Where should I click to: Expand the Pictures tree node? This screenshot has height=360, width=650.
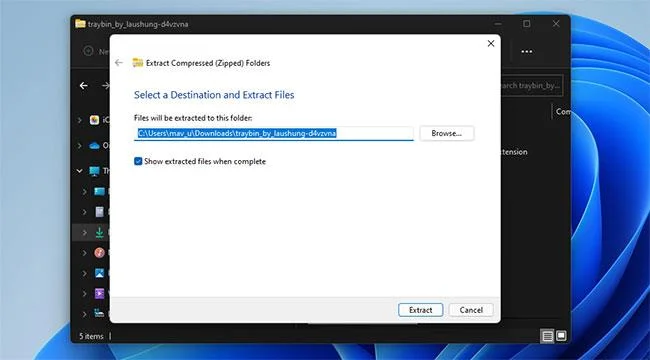pyautogui.click(x=85, y=273)
